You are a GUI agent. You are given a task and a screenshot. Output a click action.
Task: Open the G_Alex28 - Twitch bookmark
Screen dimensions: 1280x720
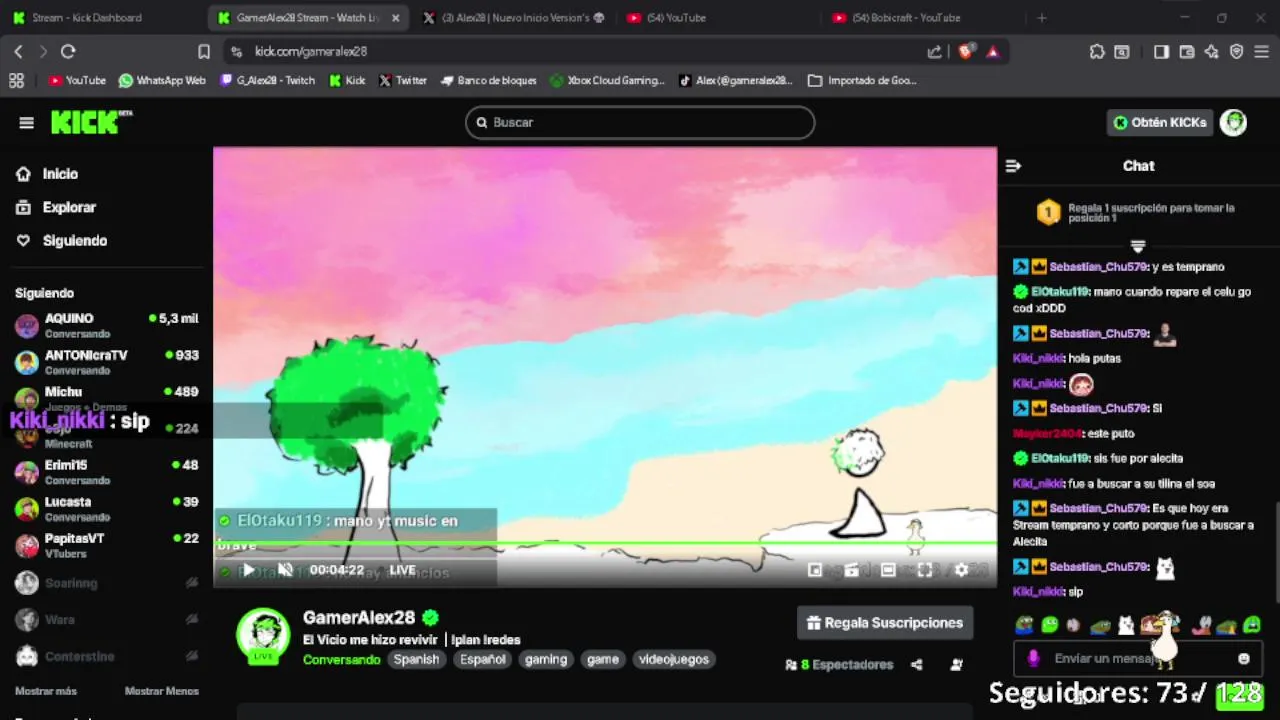[x=267, y=80]
